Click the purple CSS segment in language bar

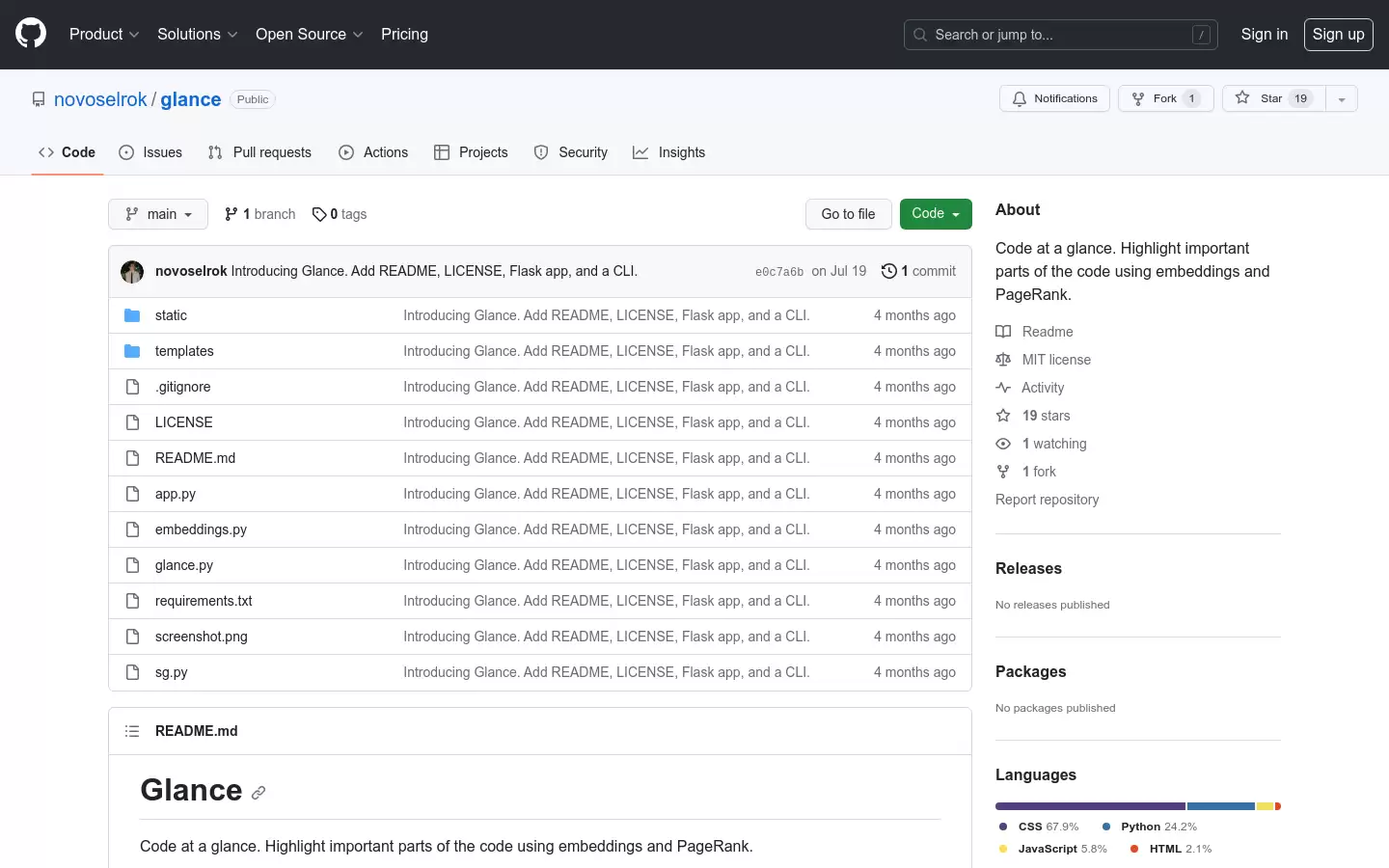click(x=1090, y=806)
